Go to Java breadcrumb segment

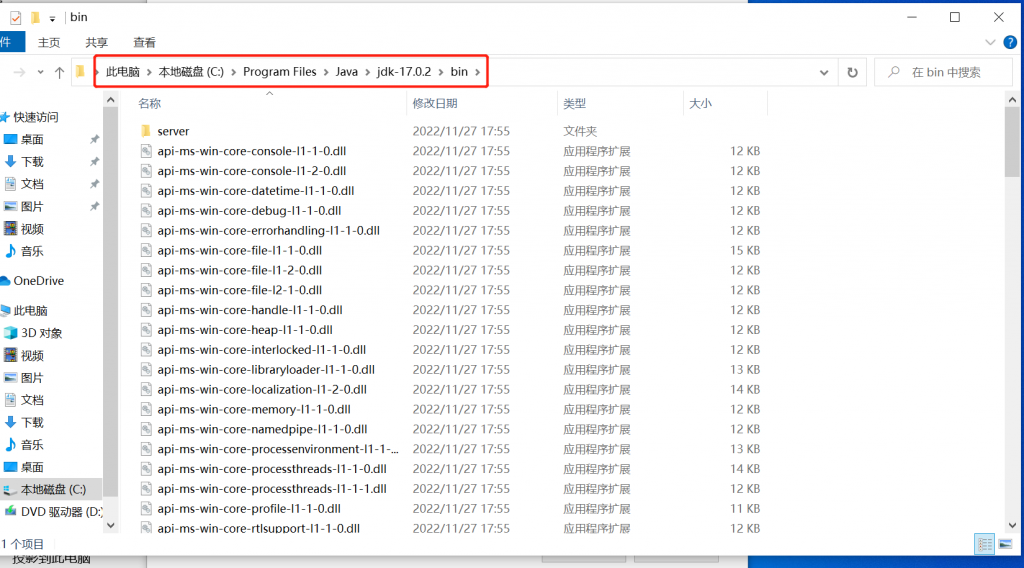[x=347, y=72]
